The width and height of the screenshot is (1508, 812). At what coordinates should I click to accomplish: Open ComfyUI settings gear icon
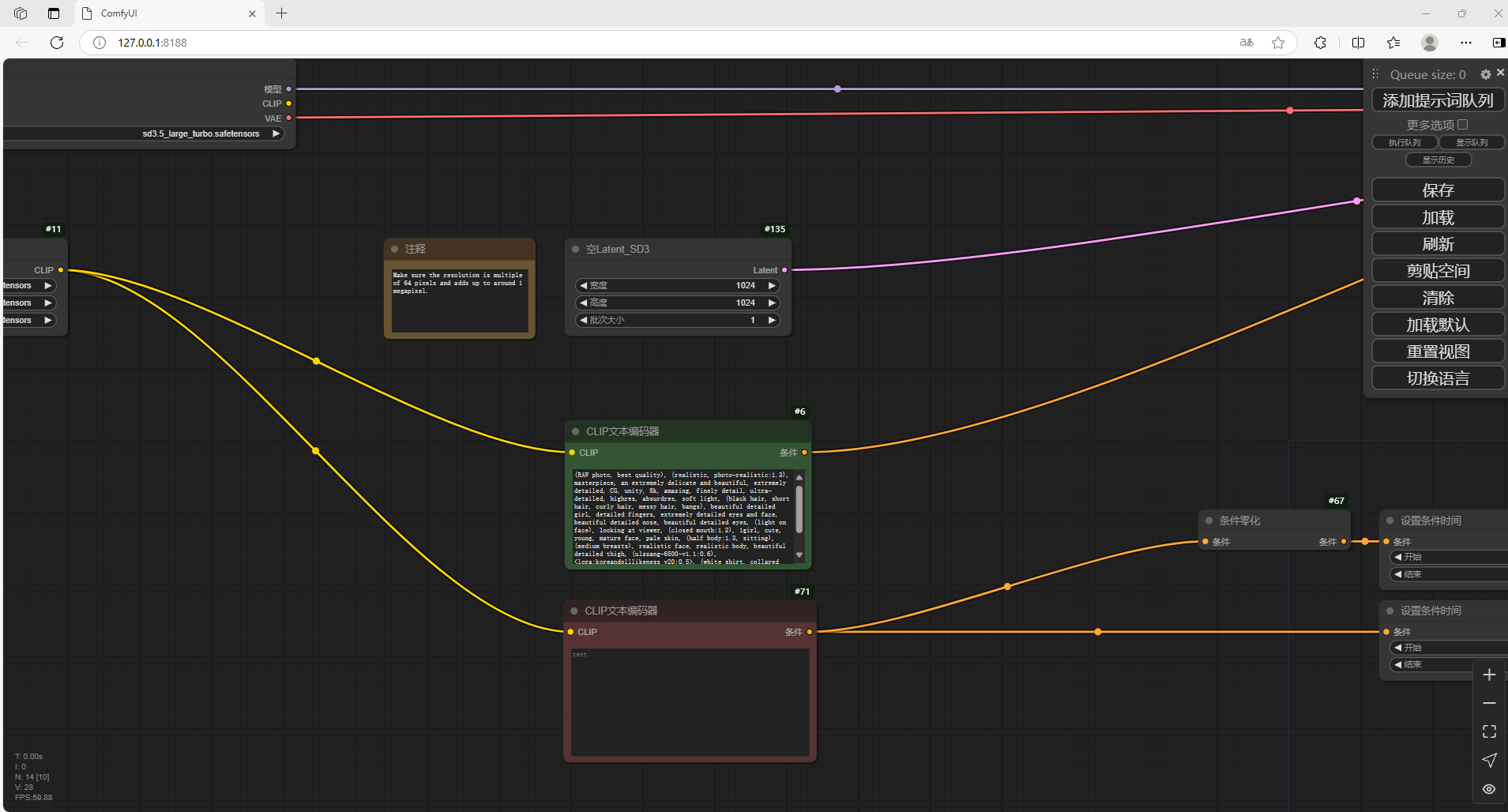pos(1485,74)
